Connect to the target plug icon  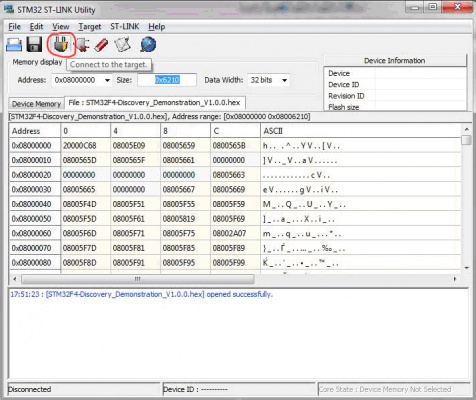pos(61,45)
